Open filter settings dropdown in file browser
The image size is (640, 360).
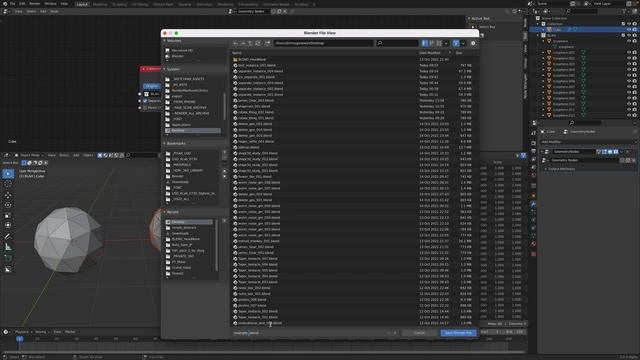(463, 43)
